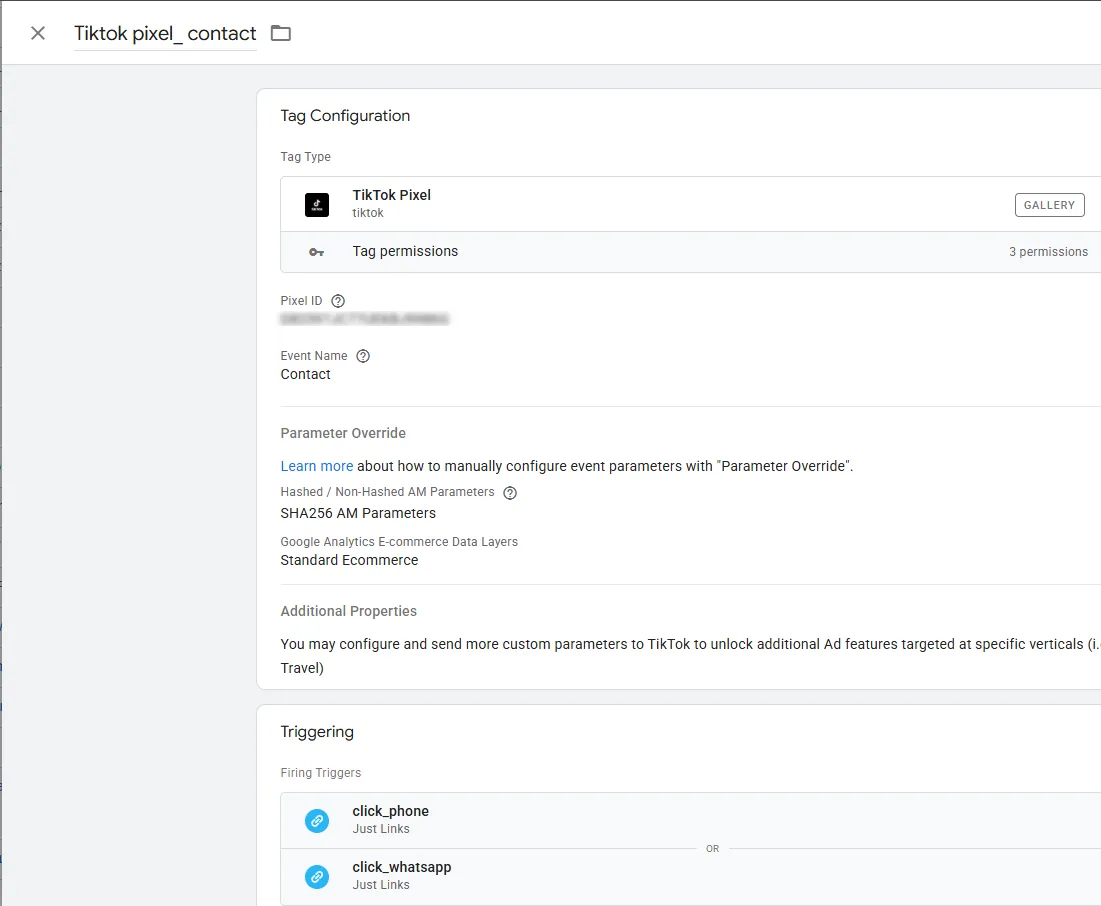View 3 permissions details
This screenshot has width=1101, height=906.
1048,251
